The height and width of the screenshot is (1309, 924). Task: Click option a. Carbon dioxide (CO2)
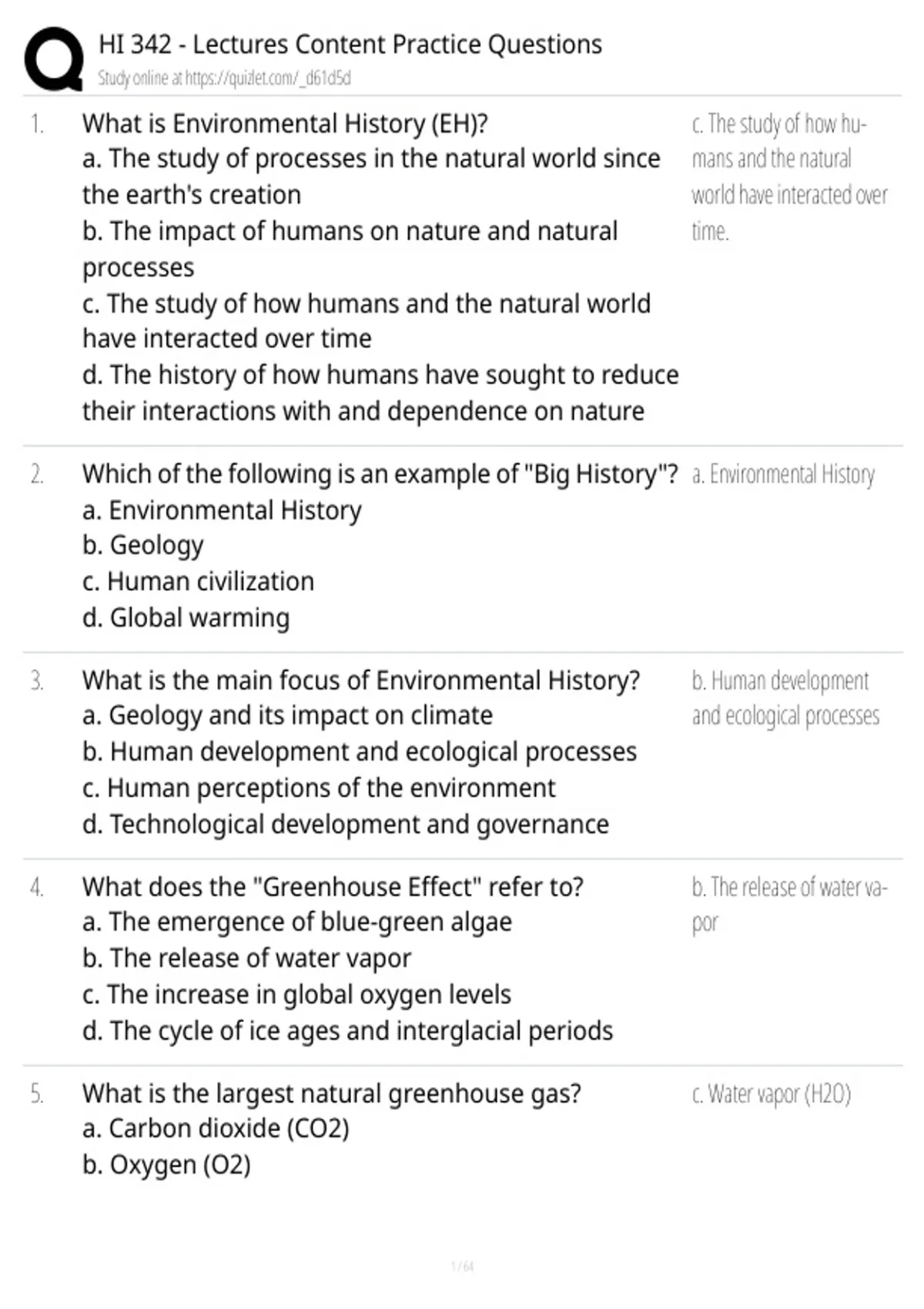coord(216,1129)
